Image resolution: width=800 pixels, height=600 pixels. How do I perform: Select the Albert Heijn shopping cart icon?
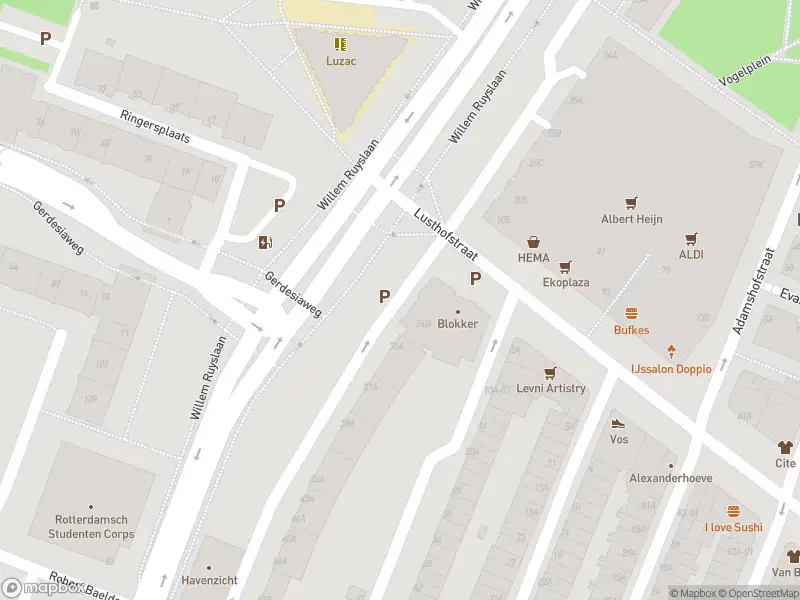[x=632, y=203]
